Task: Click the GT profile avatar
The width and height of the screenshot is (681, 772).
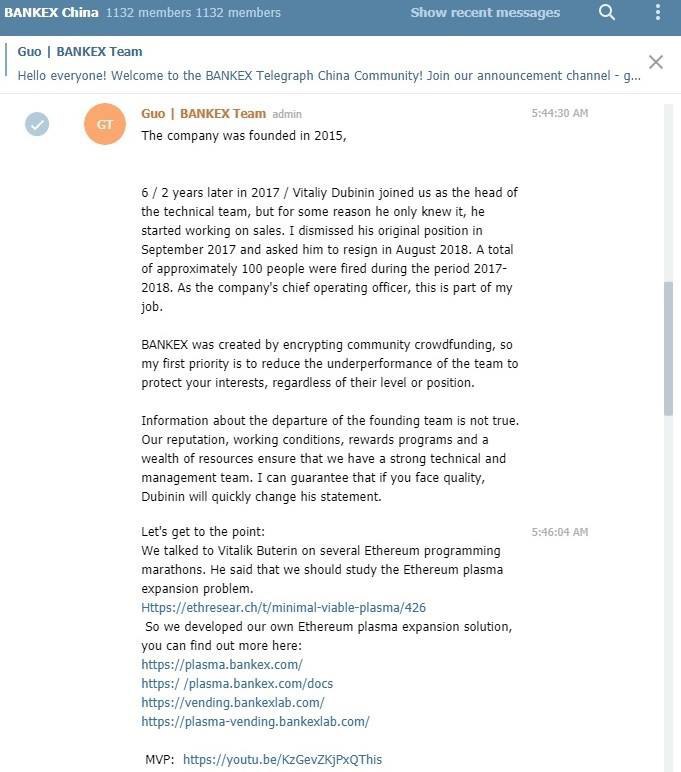Action: click(x=105, y=124)
